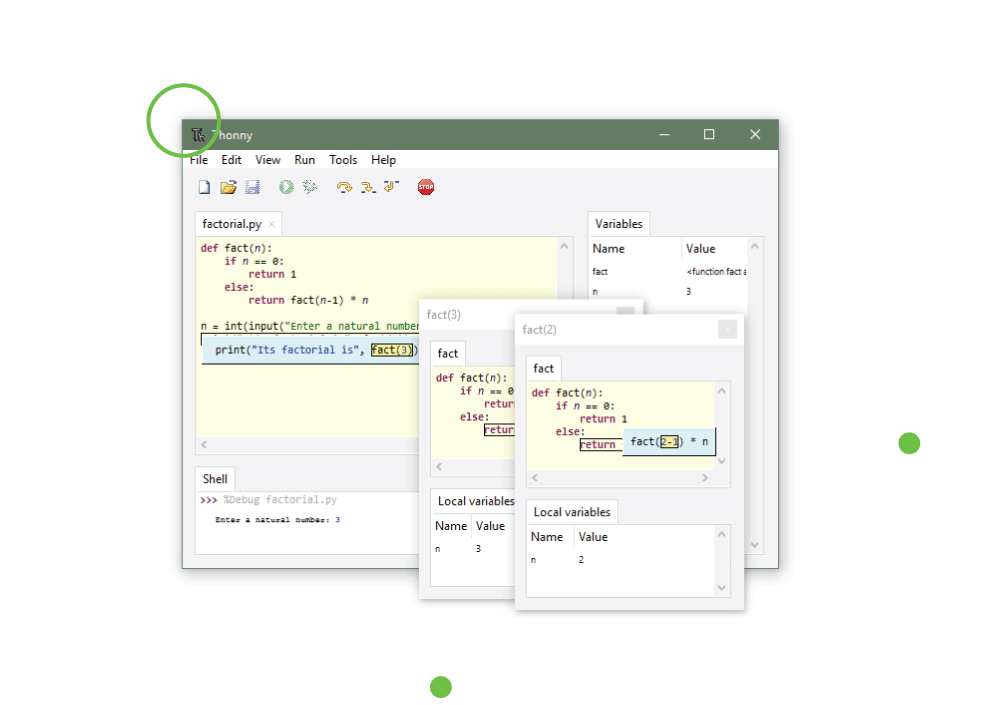Create a new file with toolbar icon
Viewport: 989px width, 705px height.
tap(204, 187)
